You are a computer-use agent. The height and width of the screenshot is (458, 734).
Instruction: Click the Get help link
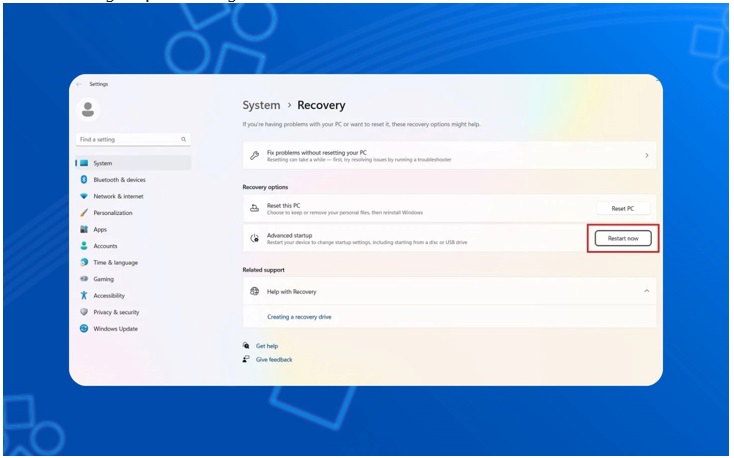pyautogui.click(x=266, y=346)
